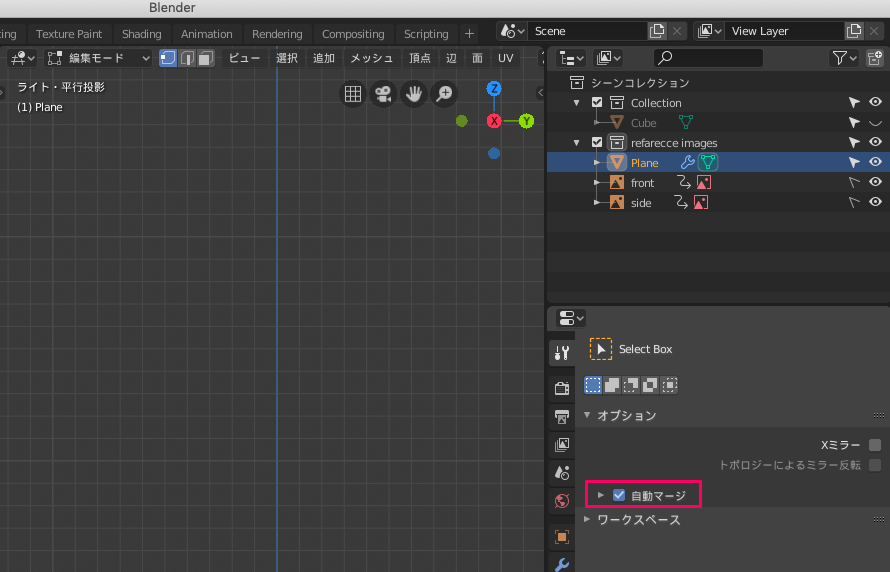
Task: Collapse the refarecce images tree arrow
Action: pos(577,143)
